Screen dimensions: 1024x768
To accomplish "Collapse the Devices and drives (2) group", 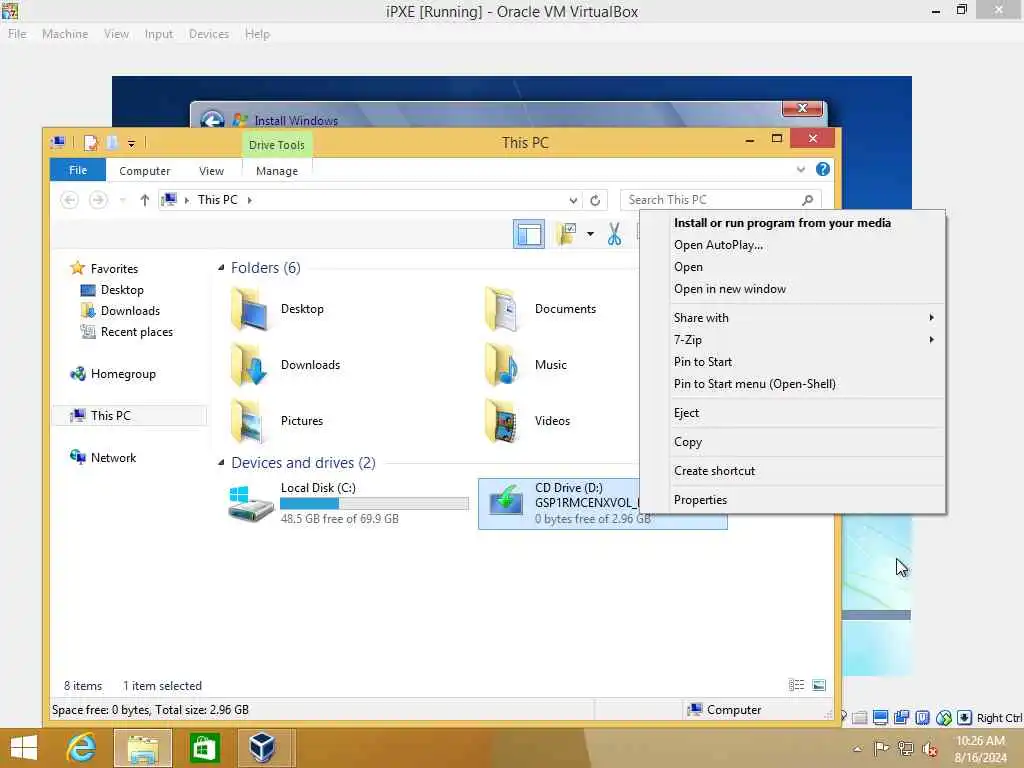I will pos(221,462).
